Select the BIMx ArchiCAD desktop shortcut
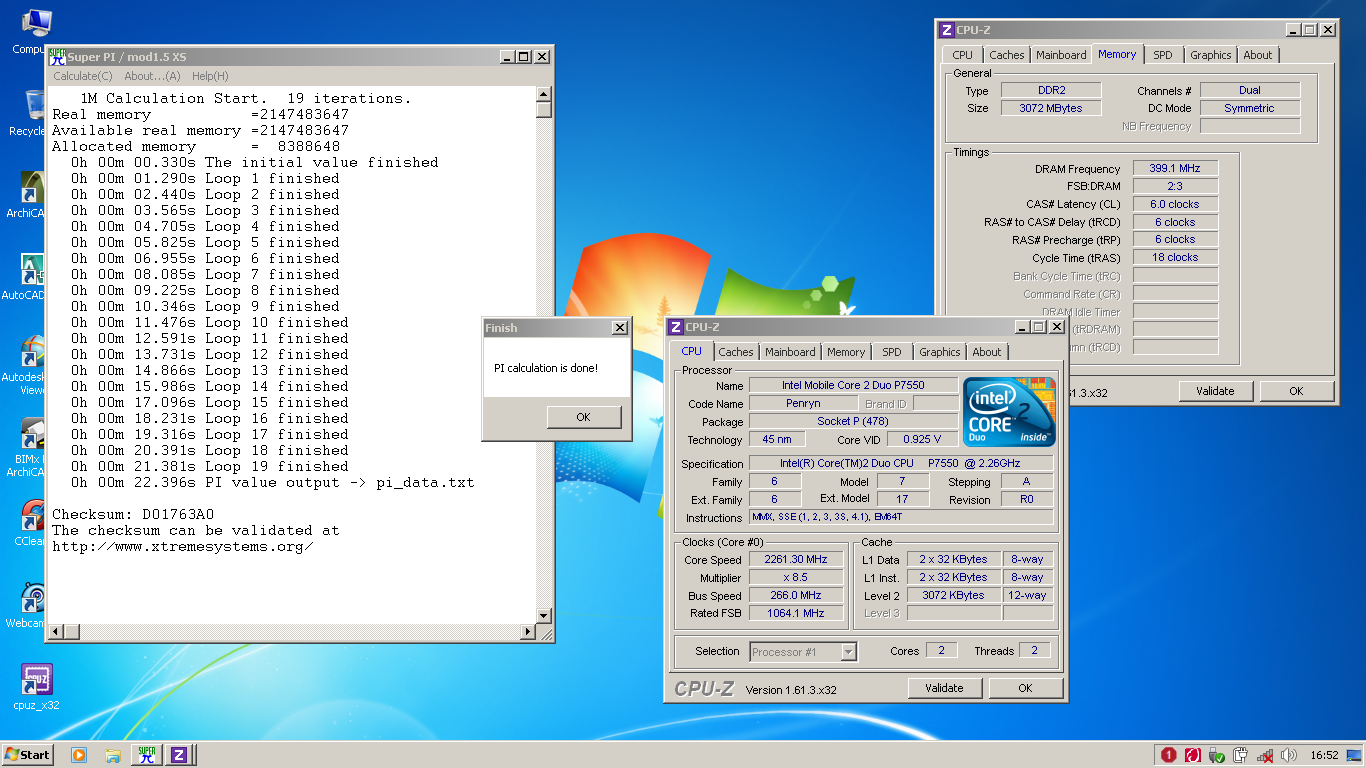 coord(28,447)
